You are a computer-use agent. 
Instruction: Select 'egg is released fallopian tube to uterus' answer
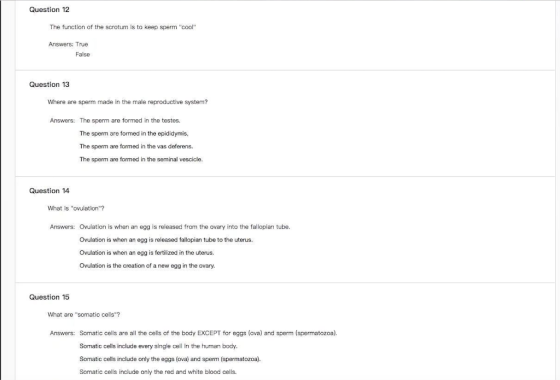[166, 239]
